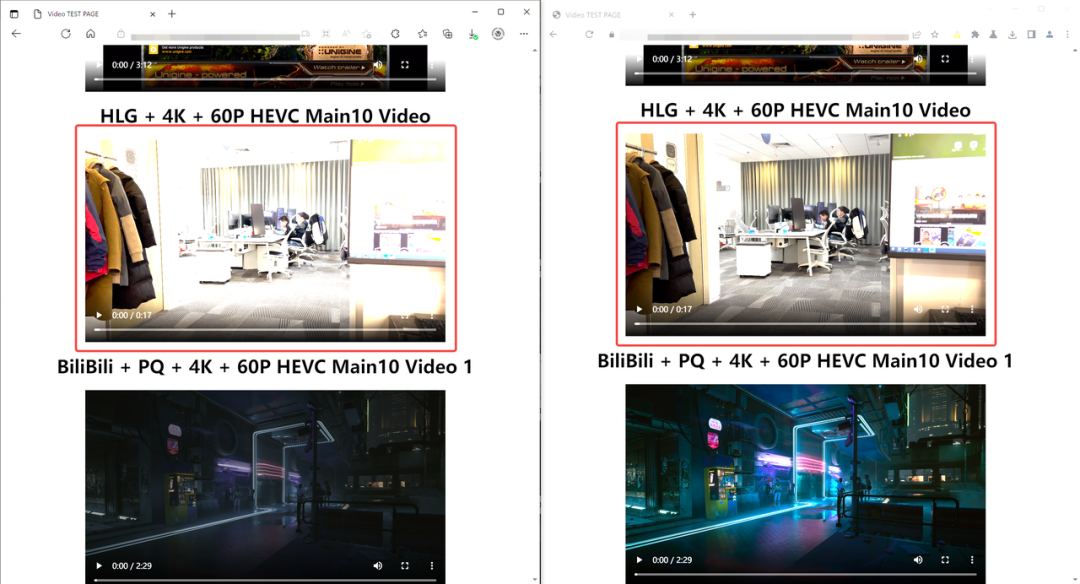Play the left HLG office video

pyautogui.click(x=99, y=315)
